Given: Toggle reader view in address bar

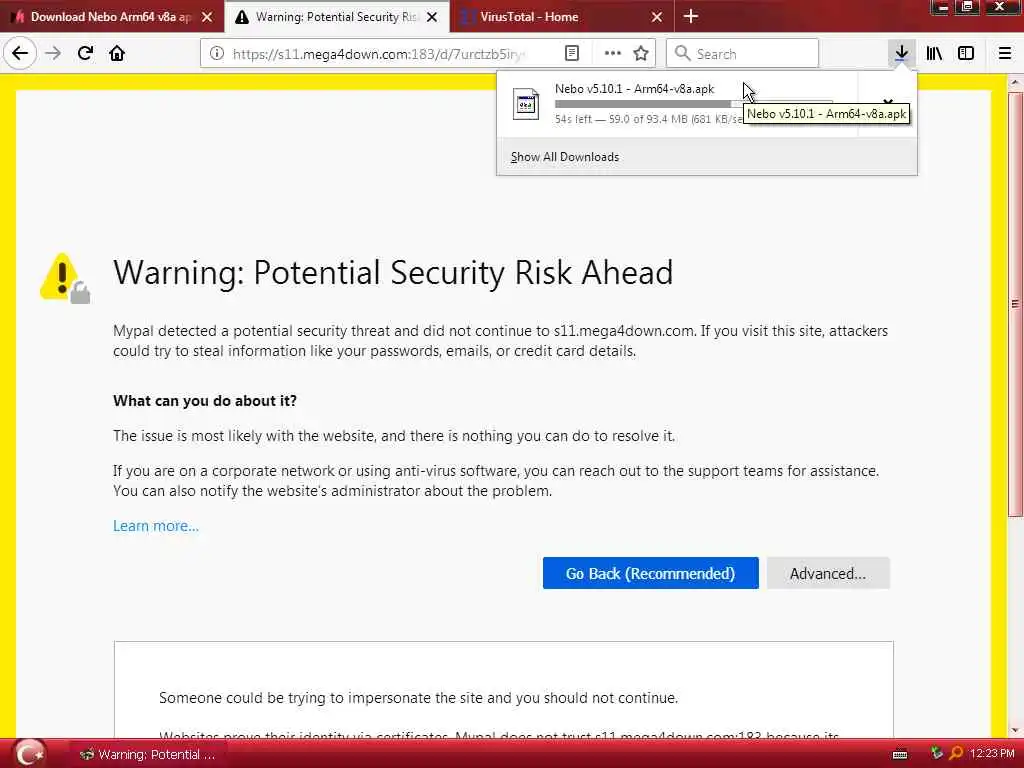Looking at the screenshot, I should click(571, 54).
